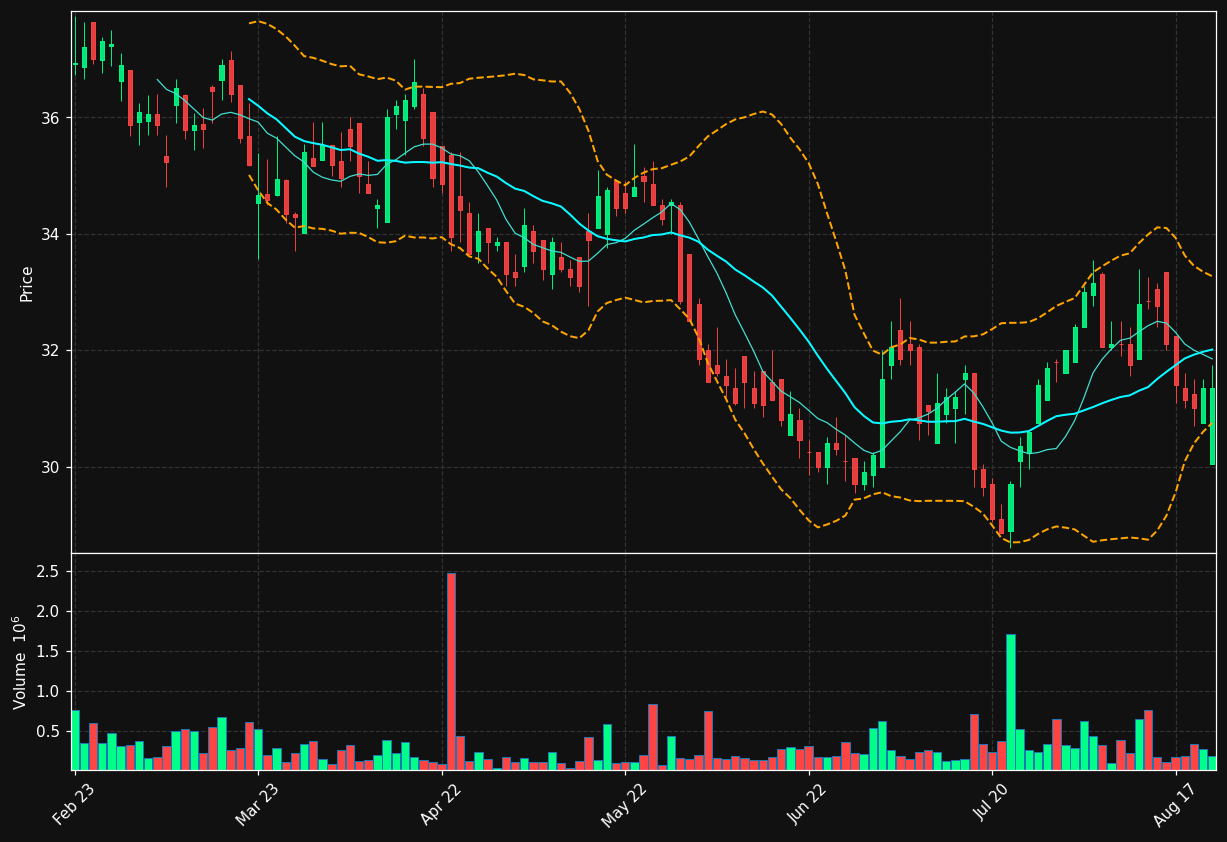Click the 1.0 volume tick label
Viewport: 1227px width, 842px height.
(x=48, y=692)
